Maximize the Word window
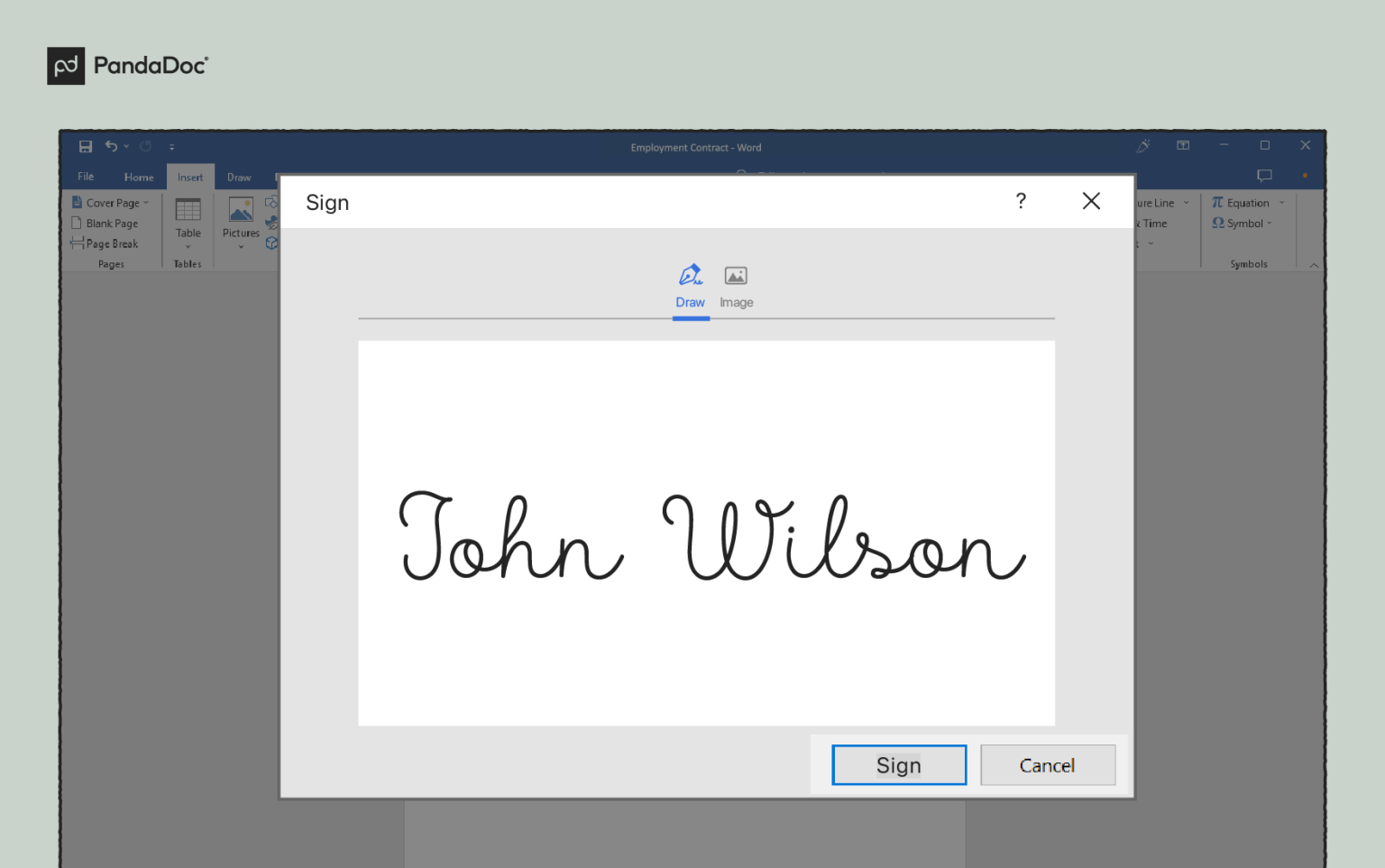The width and height of the screenshot is (1385, 868). [1265, 145]
